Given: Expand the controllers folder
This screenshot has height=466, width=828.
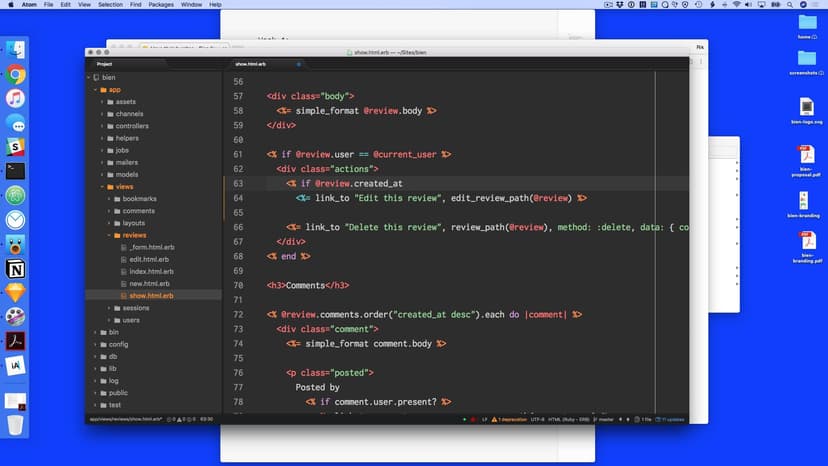Looking at the screenshot, I should (131, 126).
